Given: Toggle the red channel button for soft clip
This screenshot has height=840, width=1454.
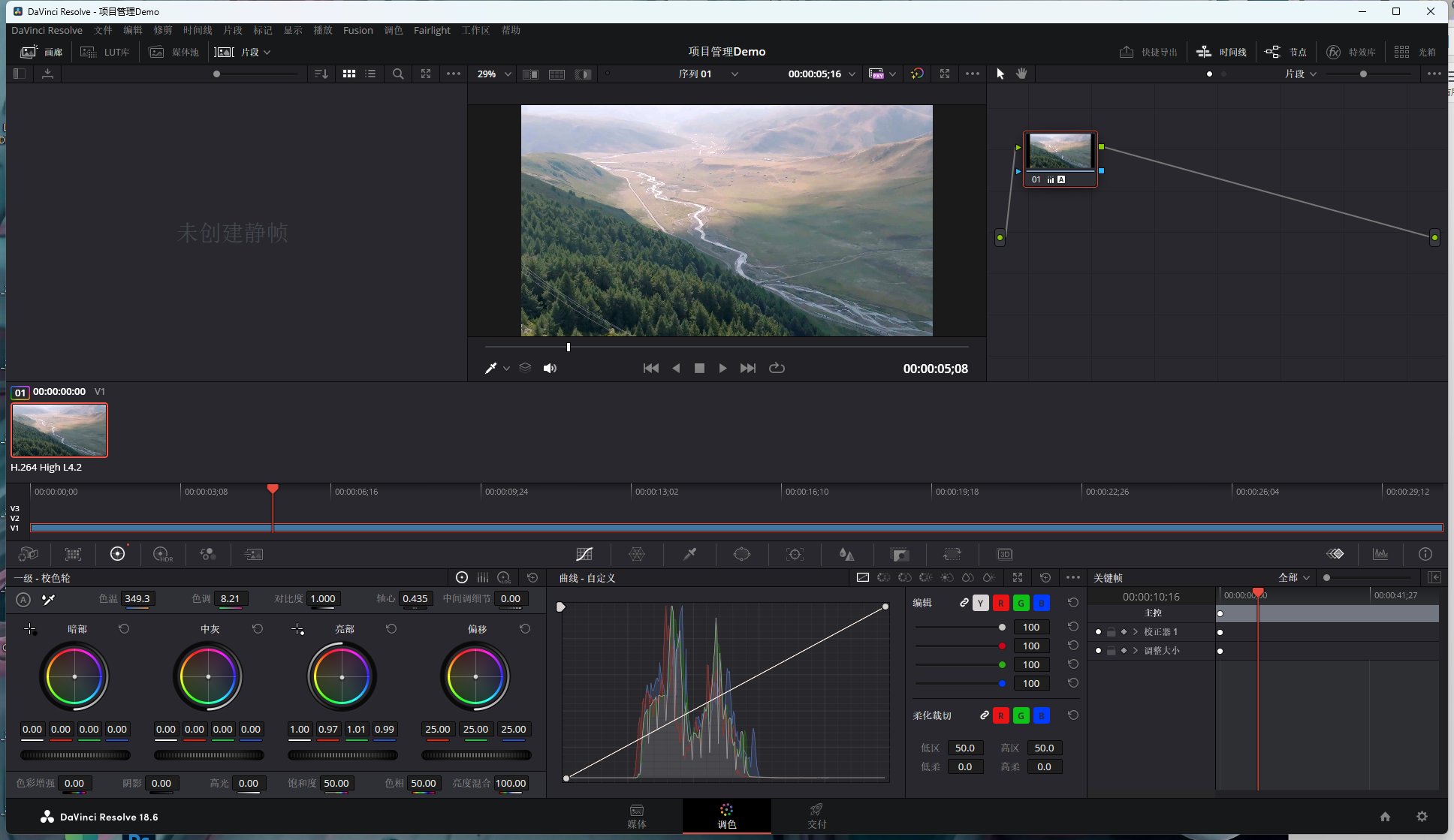Looking at the screenshot, I should 1001,715.
